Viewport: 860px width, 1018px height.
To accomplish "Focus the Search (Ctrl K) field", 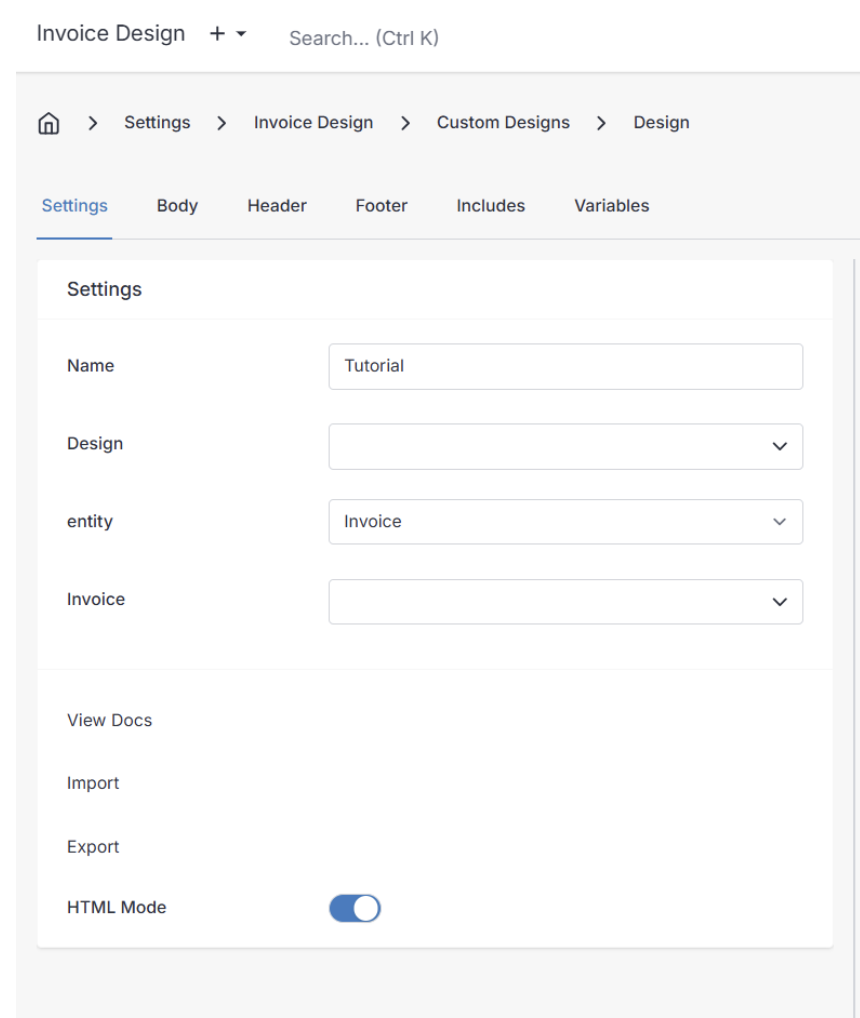I will [363, 38].
